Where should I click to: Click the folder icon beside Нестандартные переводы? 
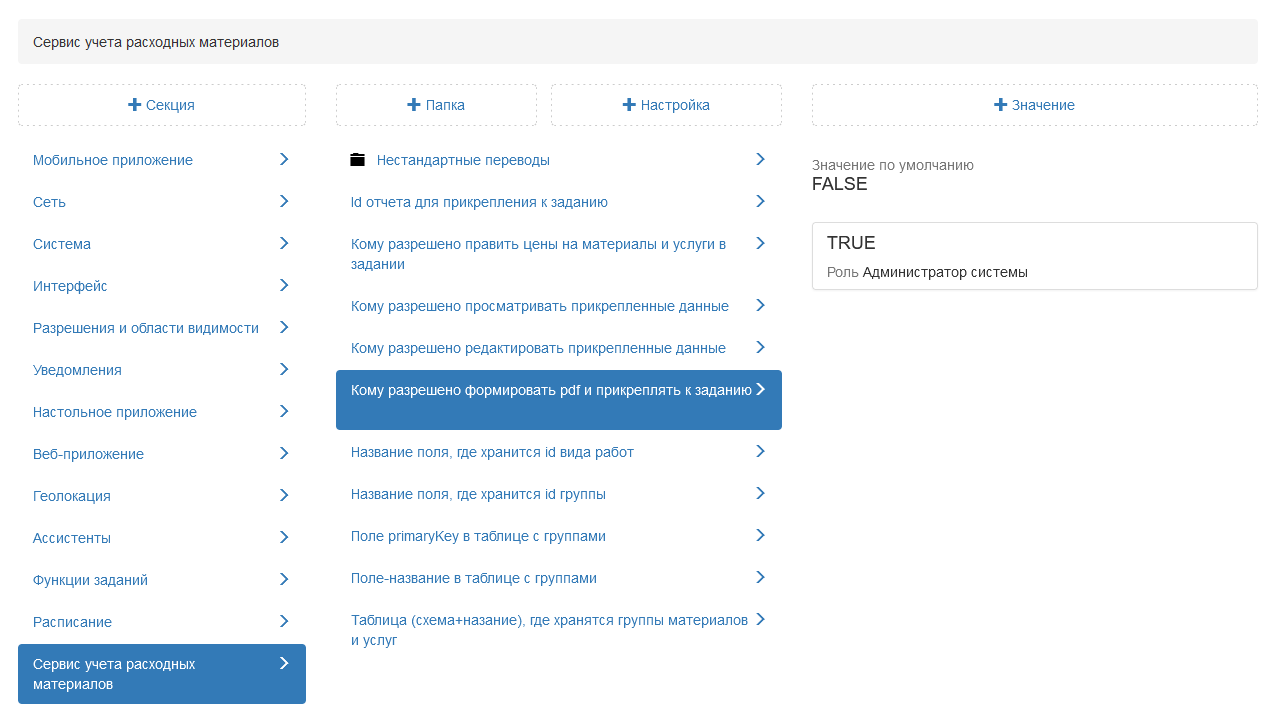[358, 160]
